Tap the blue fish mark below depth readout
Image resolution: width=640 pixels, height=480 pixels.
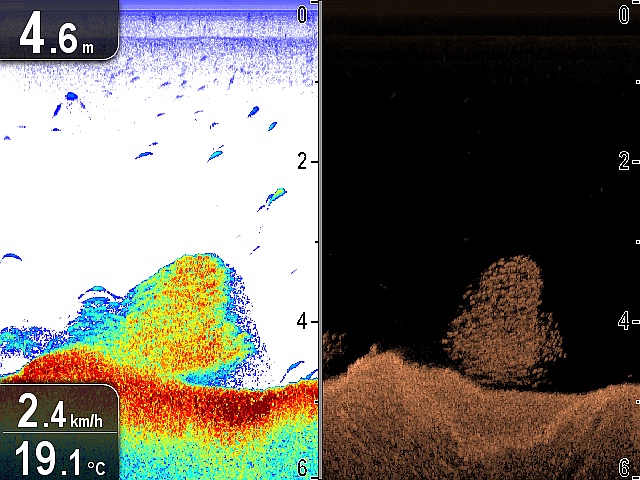click(72, 96)
